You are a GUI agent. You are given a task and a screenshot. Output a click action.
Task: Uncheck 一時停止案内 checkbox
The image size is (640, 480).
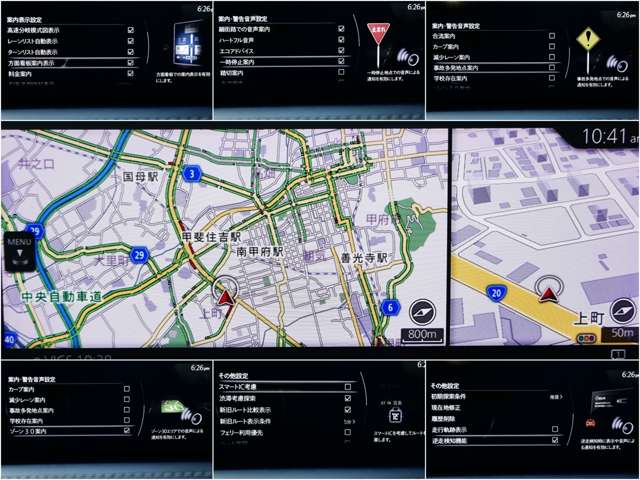(341, 61)
